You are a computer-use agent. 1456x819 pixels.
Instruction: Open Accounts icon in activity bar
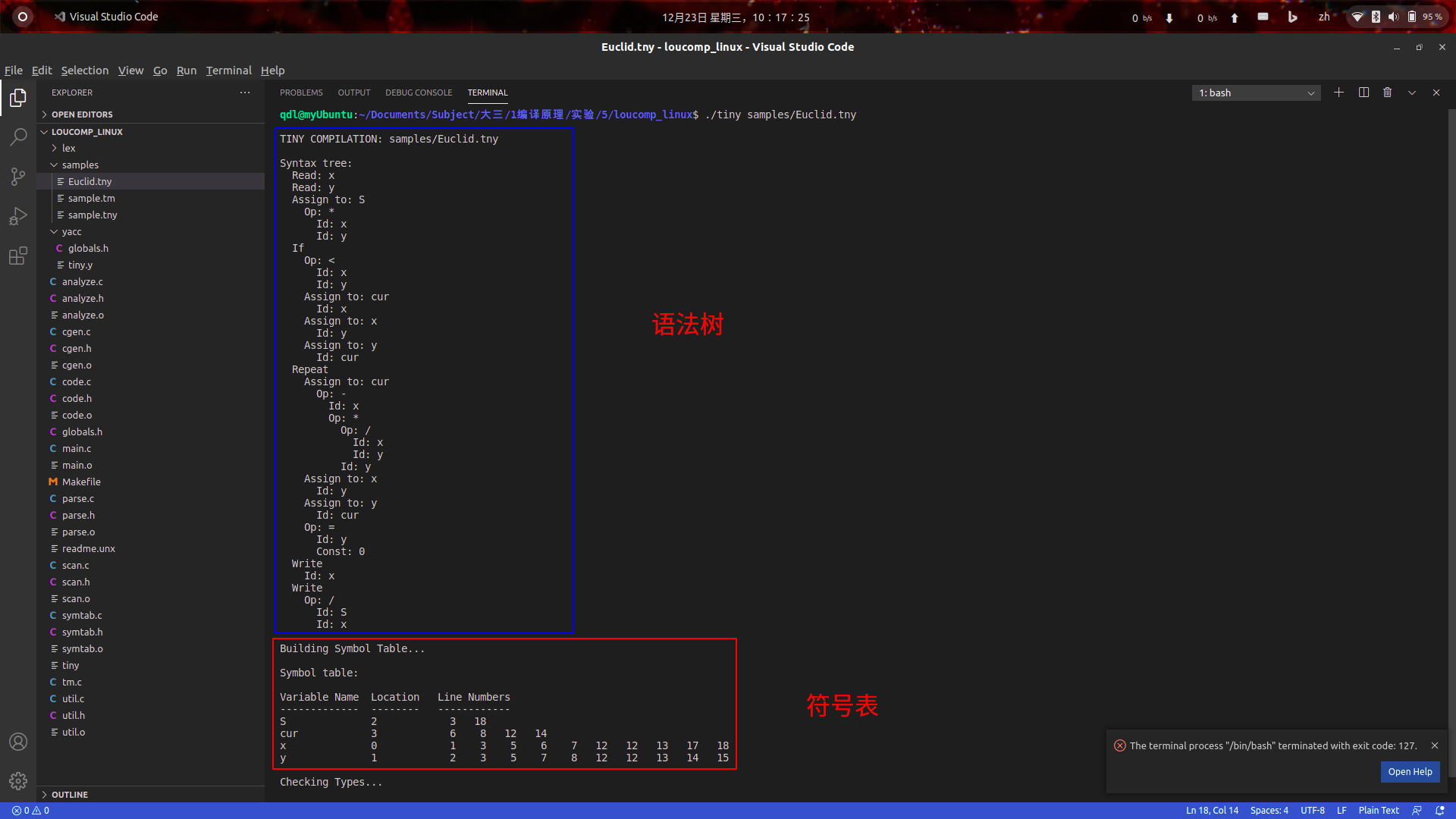[18, 742]
